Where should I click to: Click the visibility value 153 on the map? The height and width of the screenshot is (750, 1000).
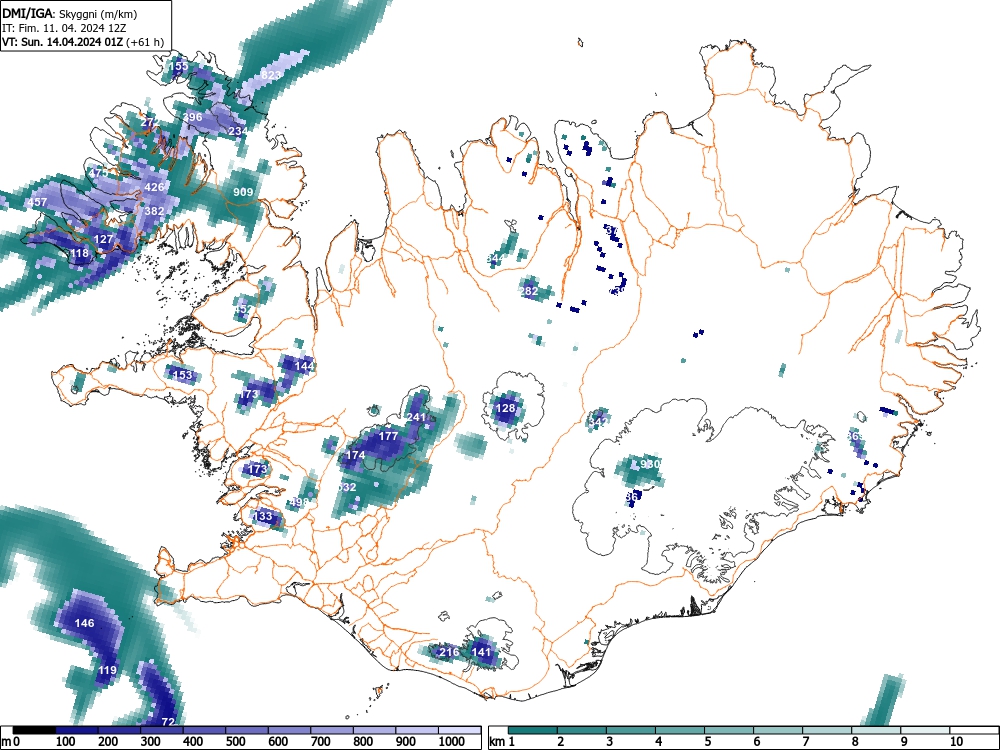(x=182, y=375)
